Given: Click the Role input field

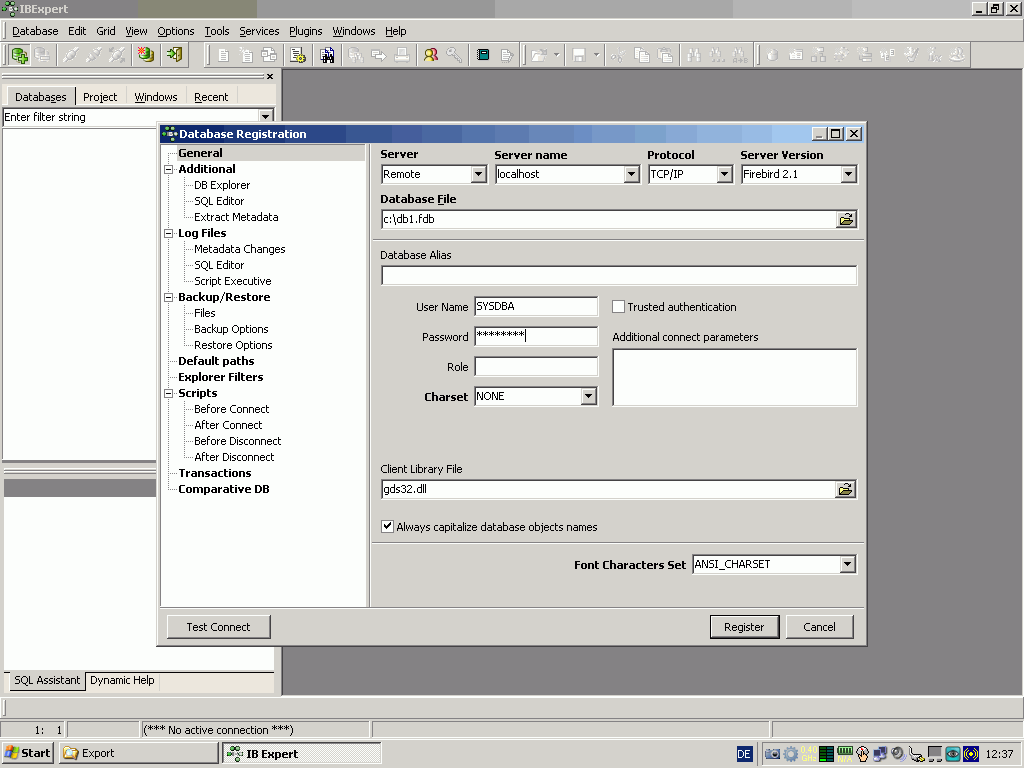Looking at the screenshot, I should (x=536, y=366).
